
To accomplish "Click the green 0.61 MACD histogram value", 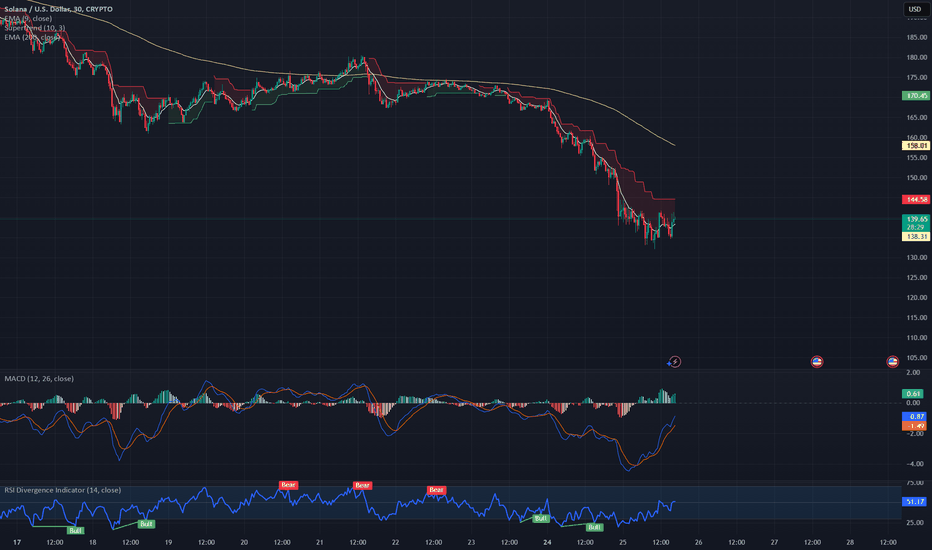I will click(x=913, y=394).
